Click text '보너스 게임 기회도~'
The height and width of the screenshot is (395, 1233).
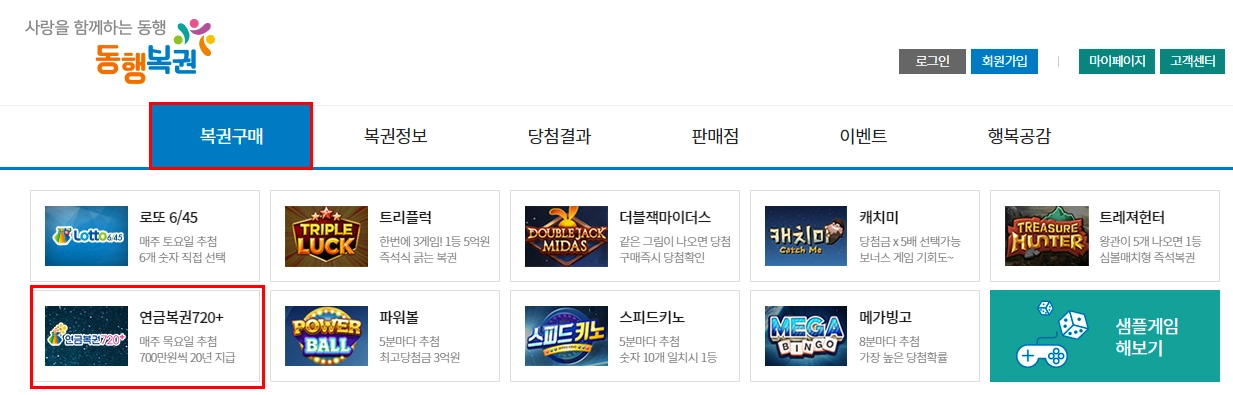tap(907, 257)
